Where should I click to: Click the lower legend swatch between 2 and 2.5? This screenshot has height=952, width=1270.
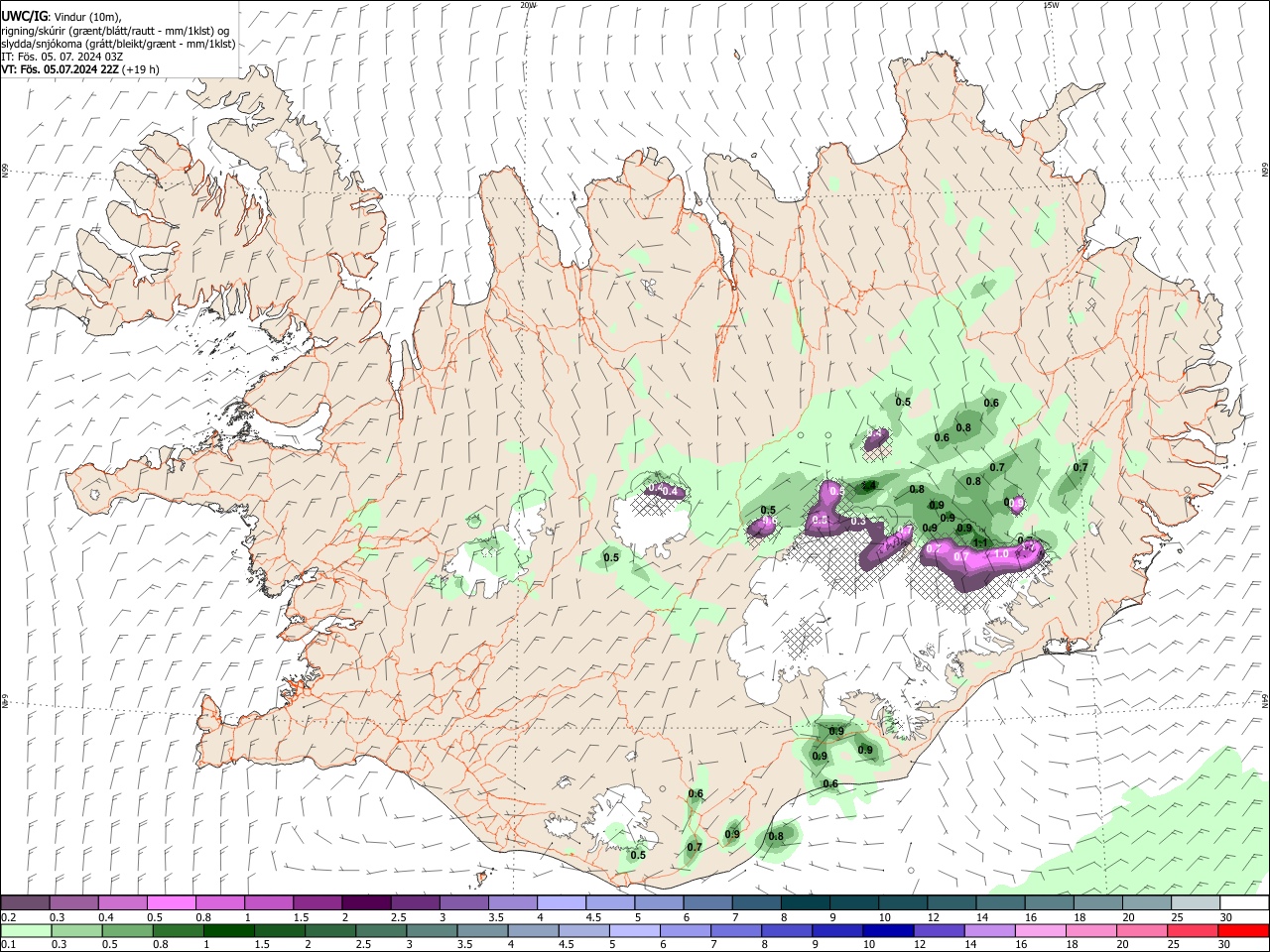pyautogui.click(x=329, y=930)
